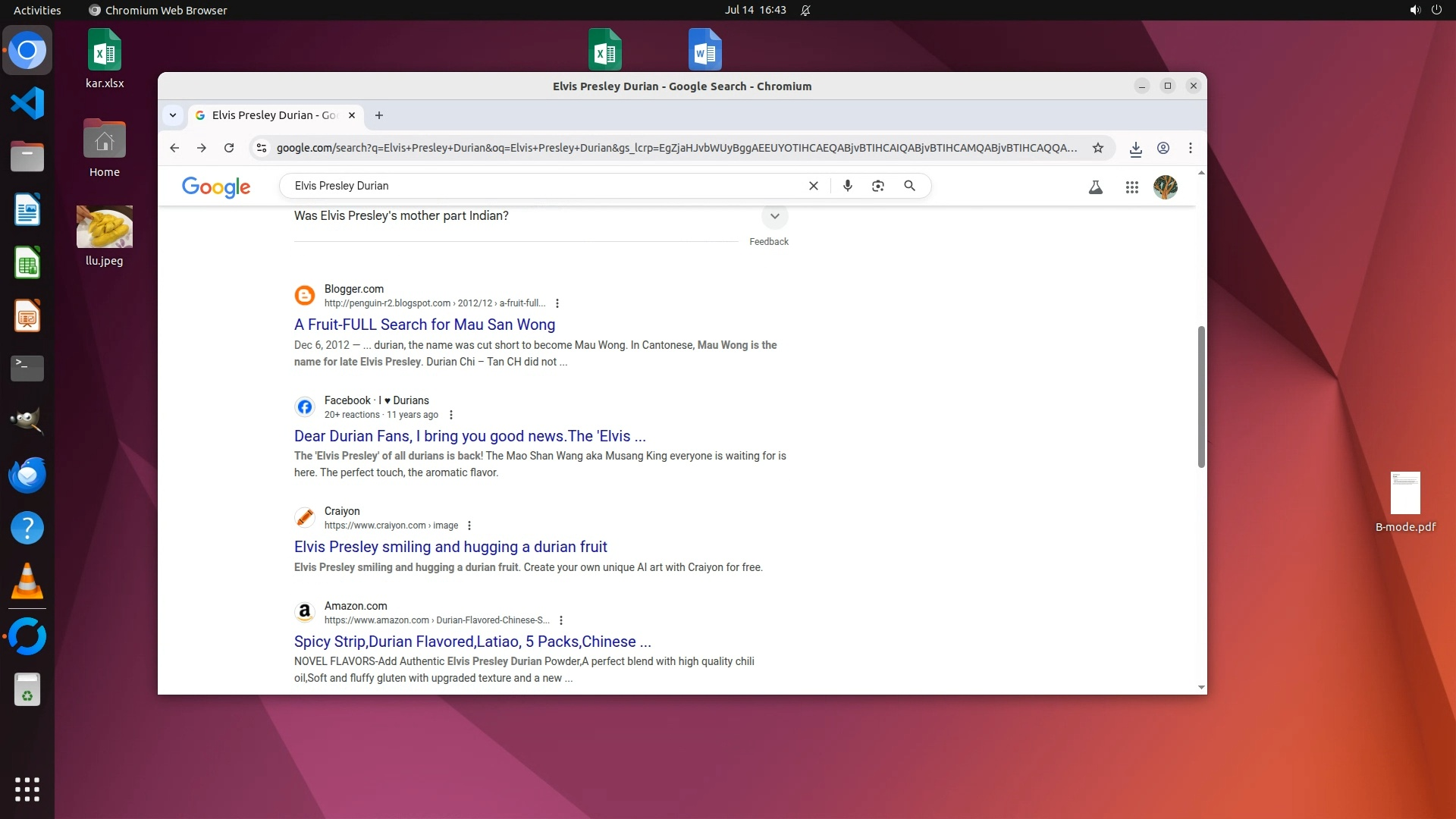Clear the search box text
Viewport: 1456px width, 819px height.
tap(814, 186)
